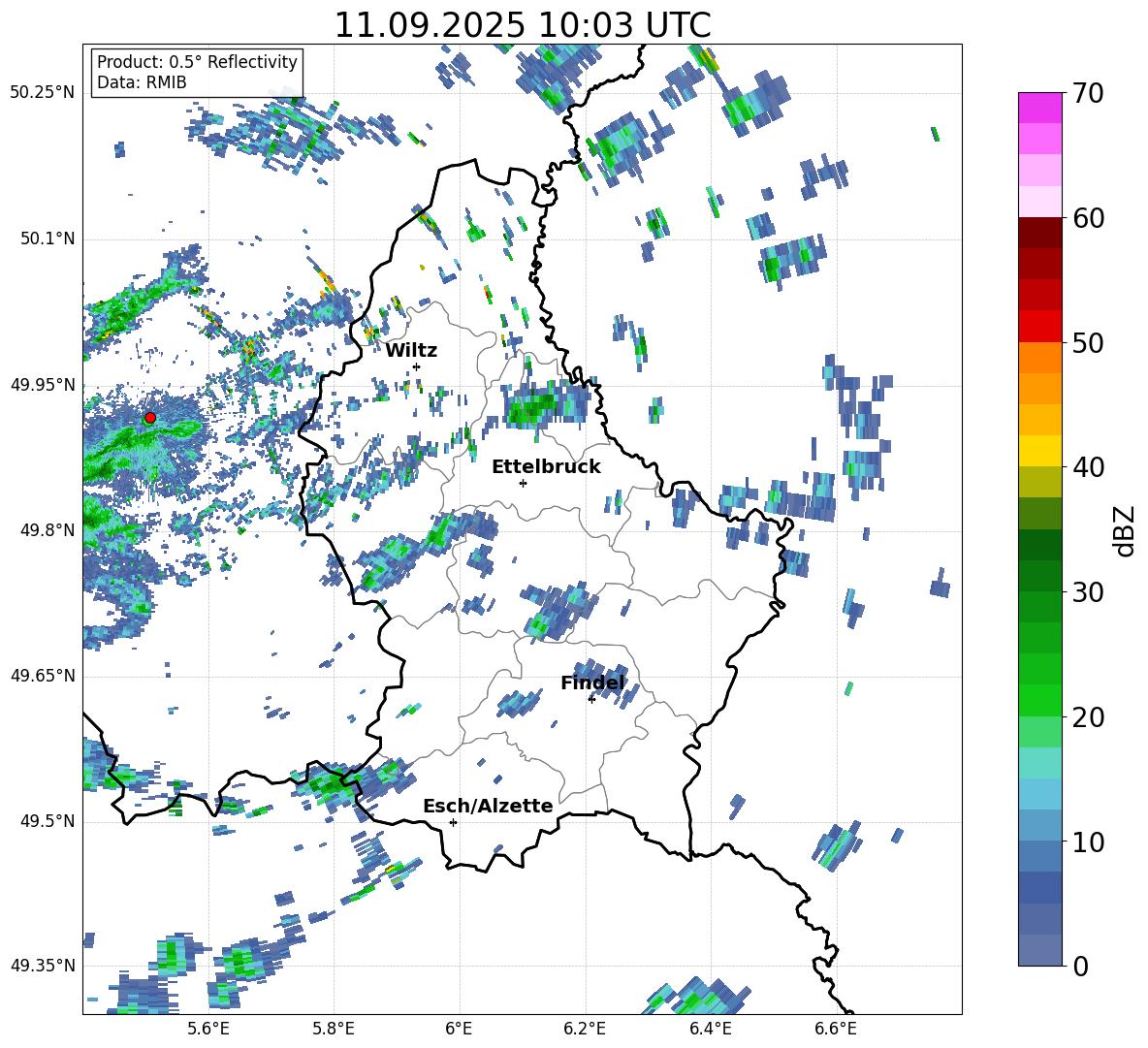Image resolution: width=1148 pixels, height=1048 pixels.
Task: Pick the pale pink swatch above 60 dBZ
Action: click(x=1039, y=202)
